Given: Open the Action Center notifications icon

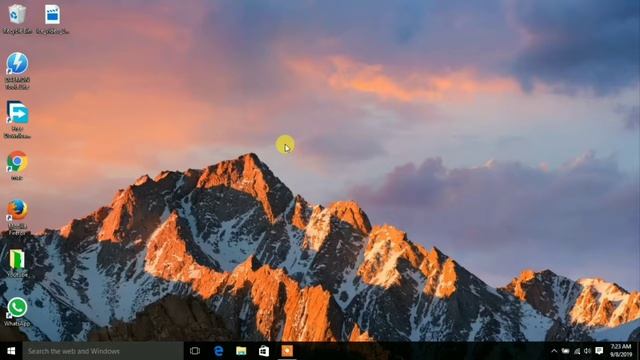Looking at the screenshot, I should [x=599, y=351].
